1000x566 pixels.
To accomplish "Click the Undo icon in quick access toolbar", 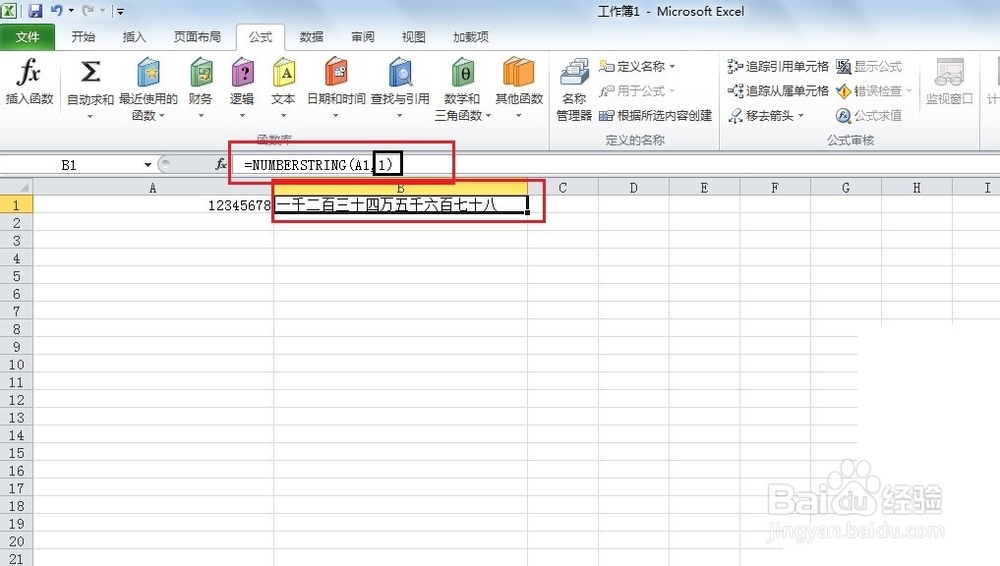I will [x=57, y=11].
